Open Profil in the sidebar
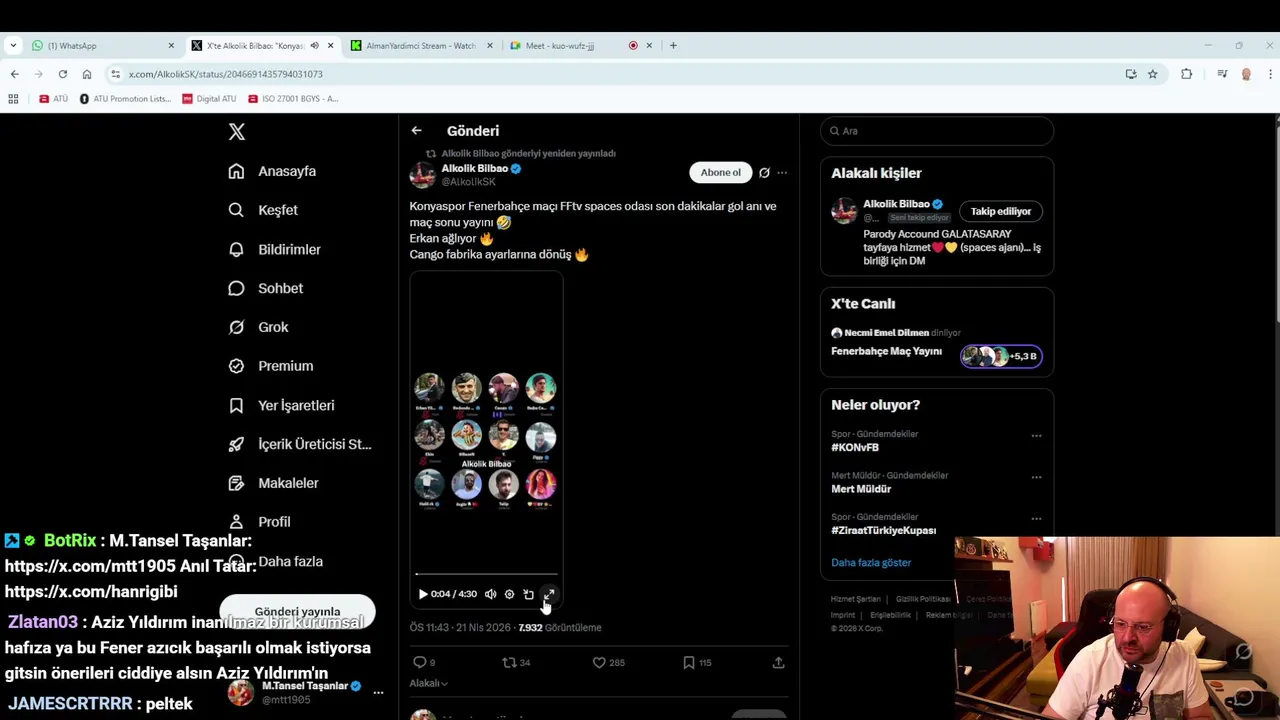1280x720 pixels. pyautogui.click(x=259, y=522)
